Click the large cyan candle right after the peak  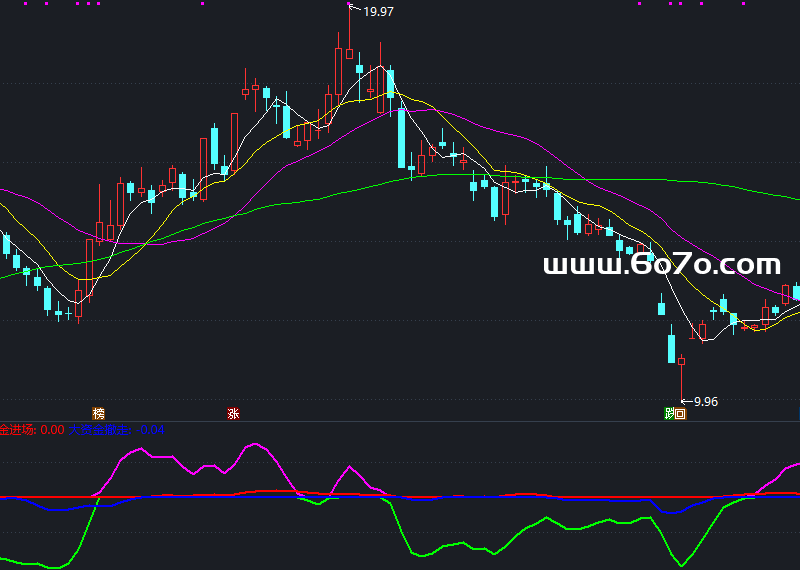pos(401,137)
